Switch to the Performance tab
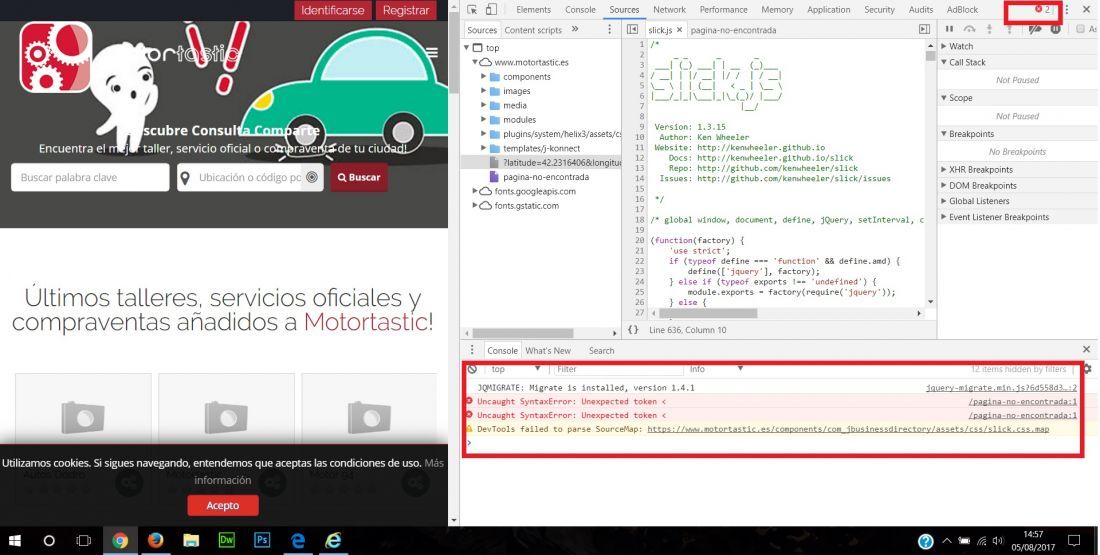The image size is (1100, 555). (x=723, y=10)
